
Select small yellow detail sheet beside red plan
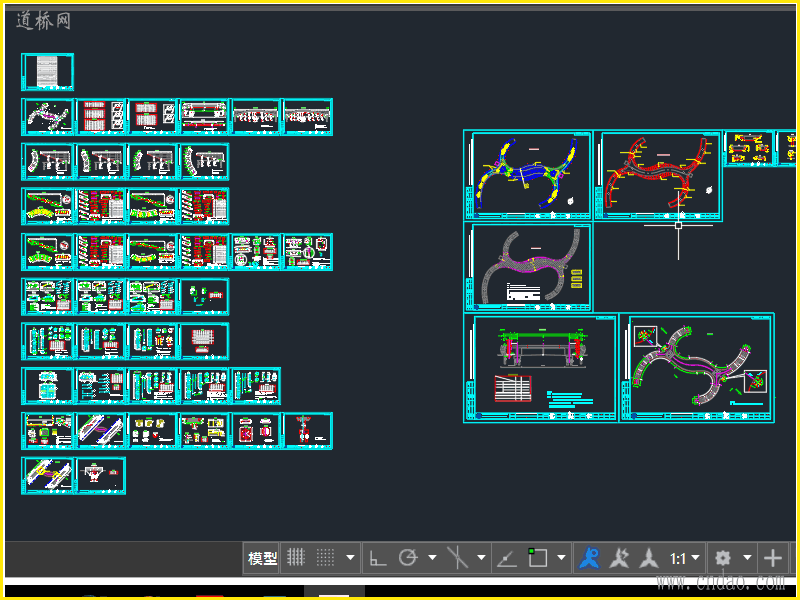tap(748, 148)
